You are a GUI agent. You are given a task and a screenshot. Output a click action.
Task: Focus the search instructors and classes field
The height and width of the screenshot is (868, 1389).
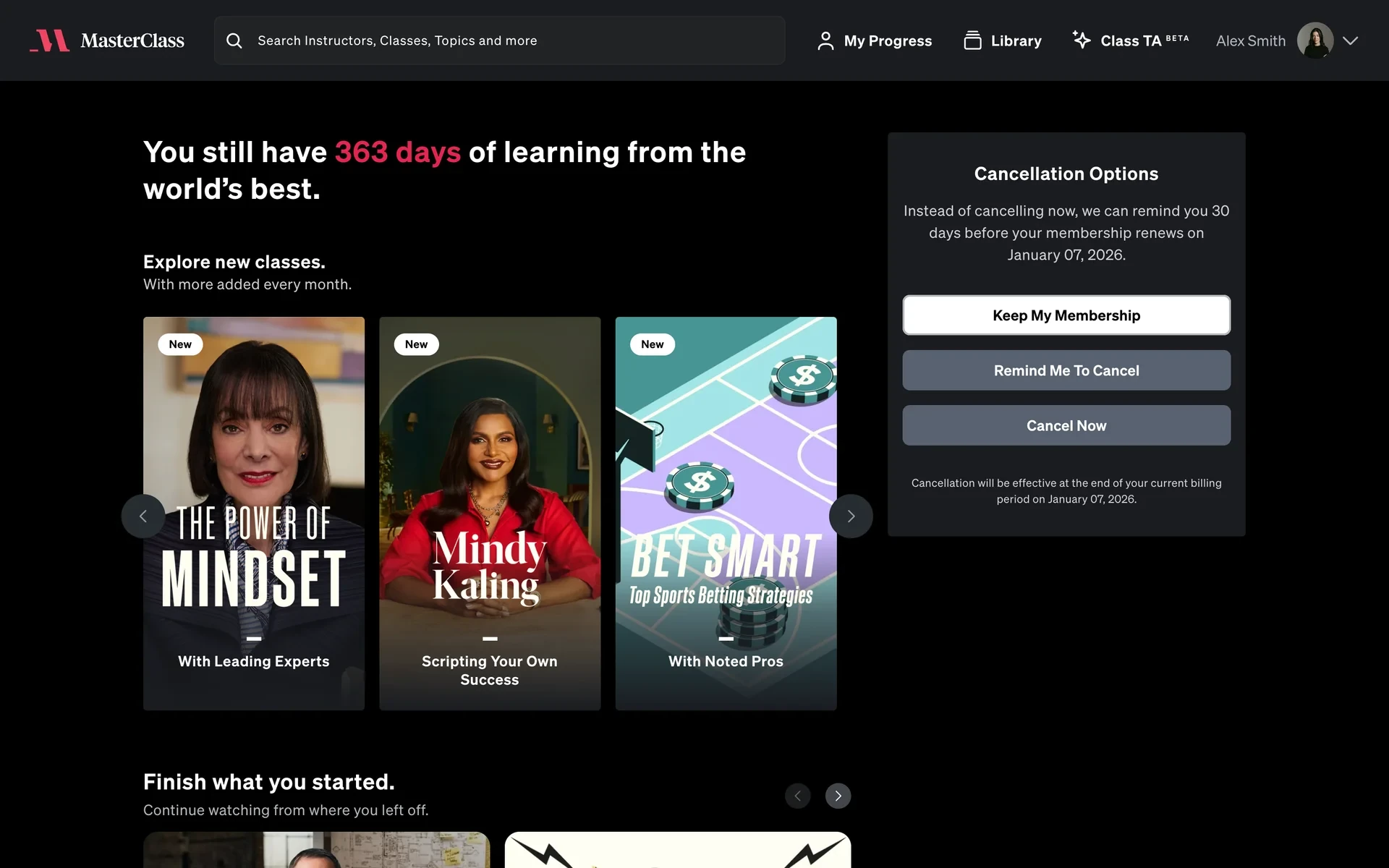coord(499,41)
